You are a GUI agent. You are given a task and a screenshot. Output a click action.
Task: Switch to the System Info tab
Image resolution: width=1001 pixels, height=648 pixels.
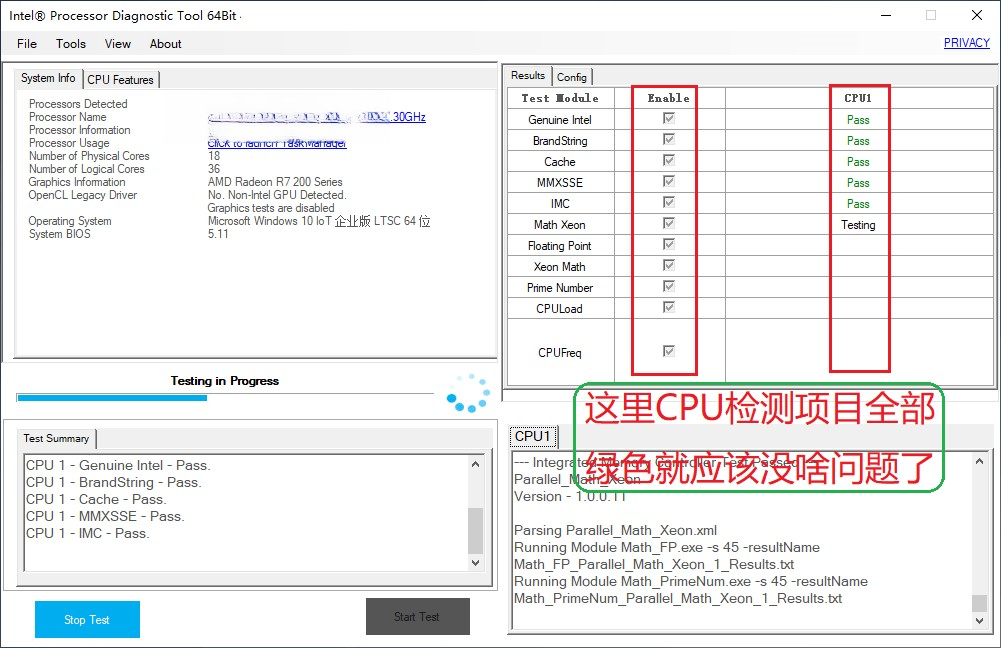pyautogui.click(x=48, y=78)
